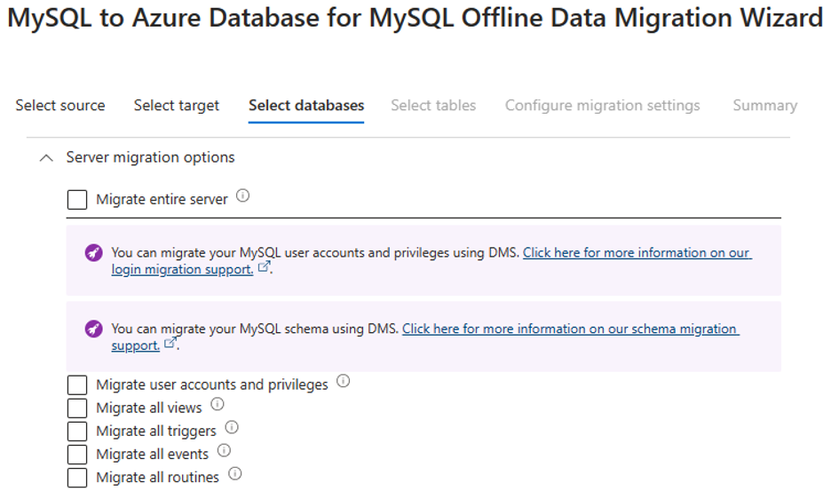Collapse the Server migration options section
The image size is (831, 492).
(x=44, y=157)
